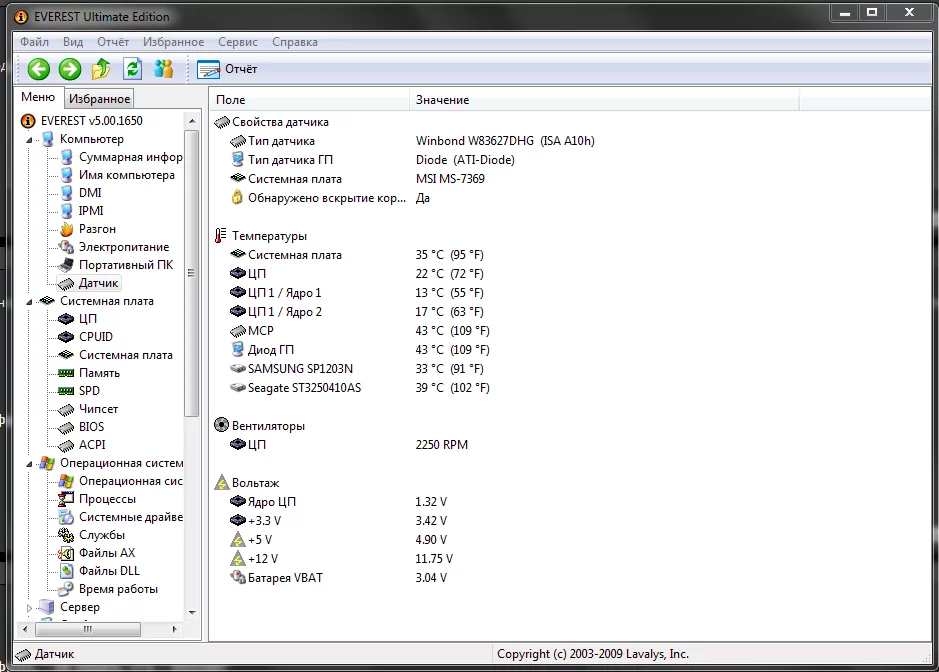Click the Системные драйверы icon
Image resolution: width=939 pixels, height=672 pixels.
tap(66, 517)
